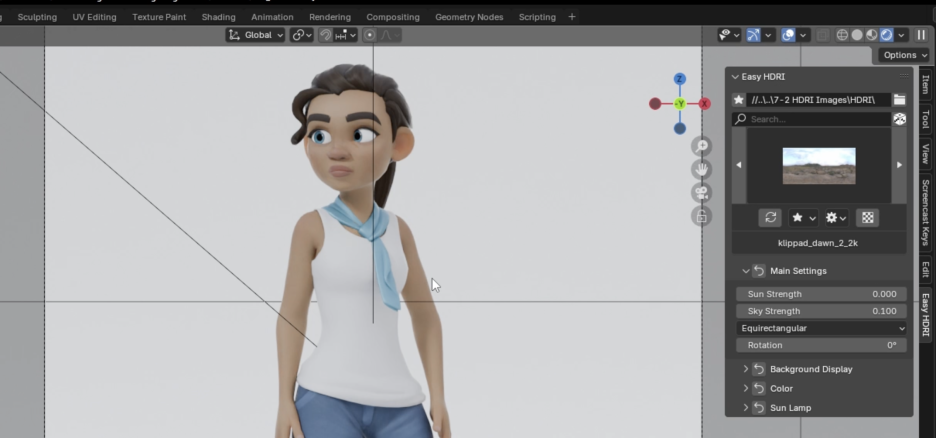Screen dimensions: 936x438
Task: Click the klippad_dawn_2_k HDRI name
Action: [x=817, y=243]
